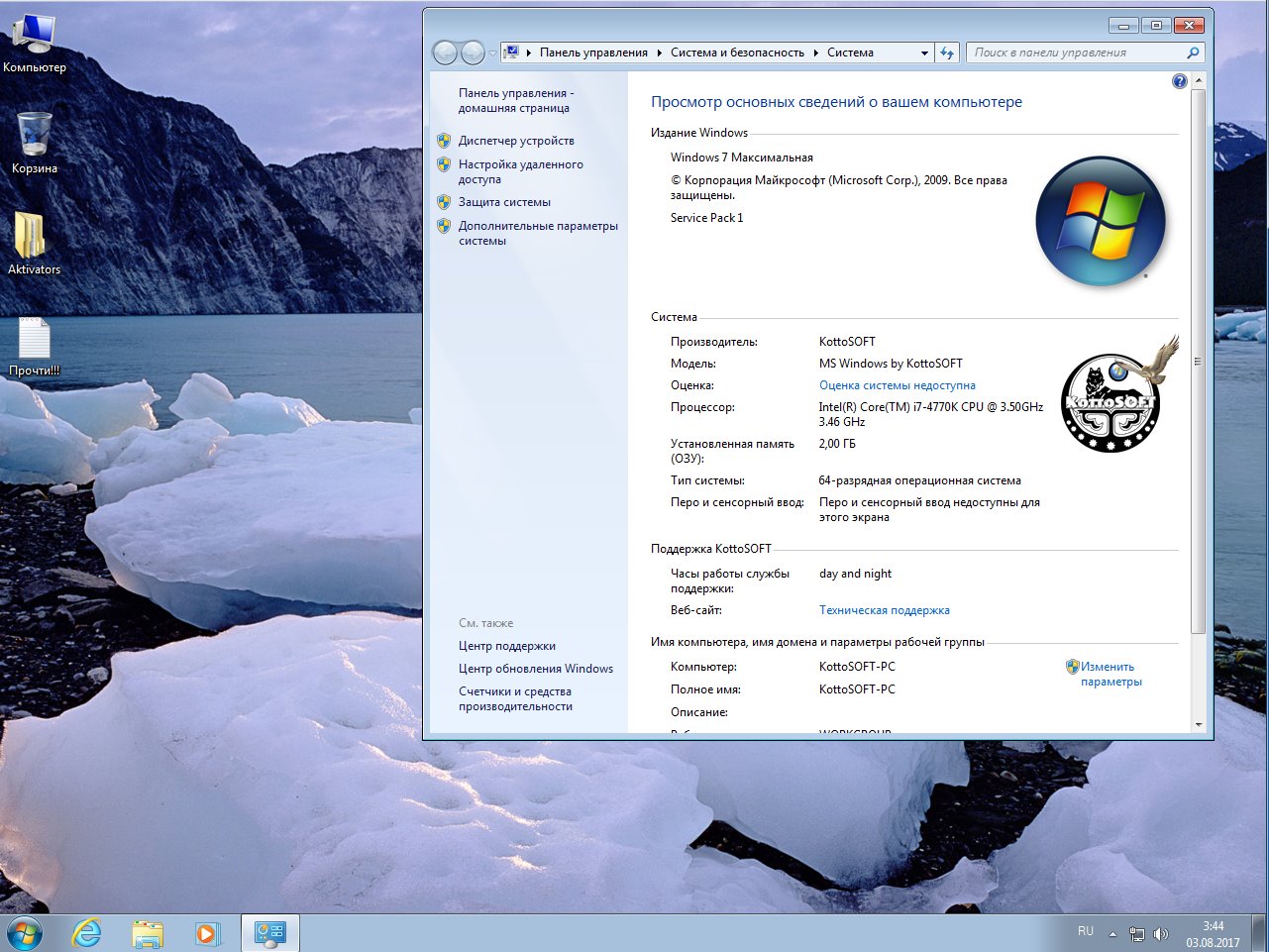Click the Windows 7 logo image
The image size is (1269, 952).
pyautogui.click(x=1101, y=221)
